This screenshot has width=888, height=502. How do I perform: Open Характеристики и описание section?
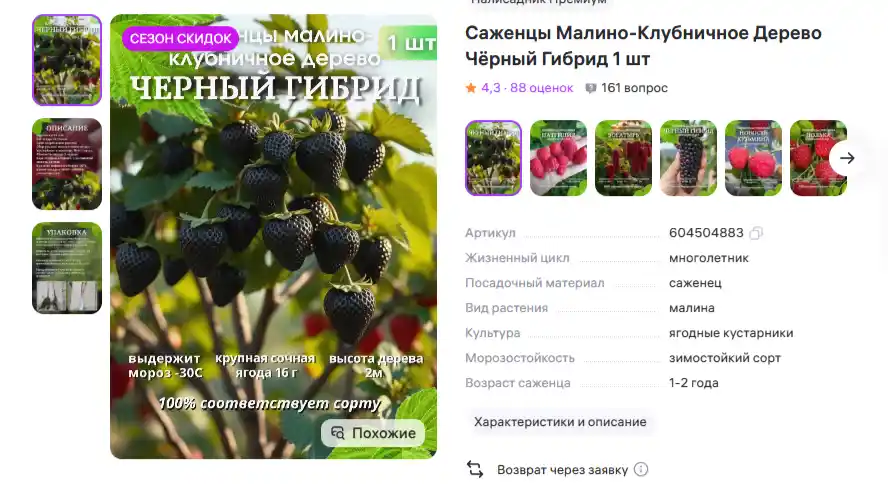pyautogui.click(x=560, y=422)
